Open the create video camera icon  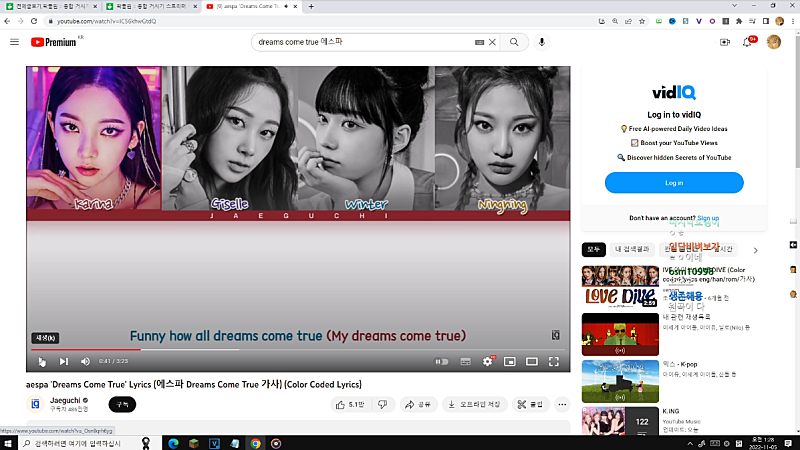pos(724,42)
